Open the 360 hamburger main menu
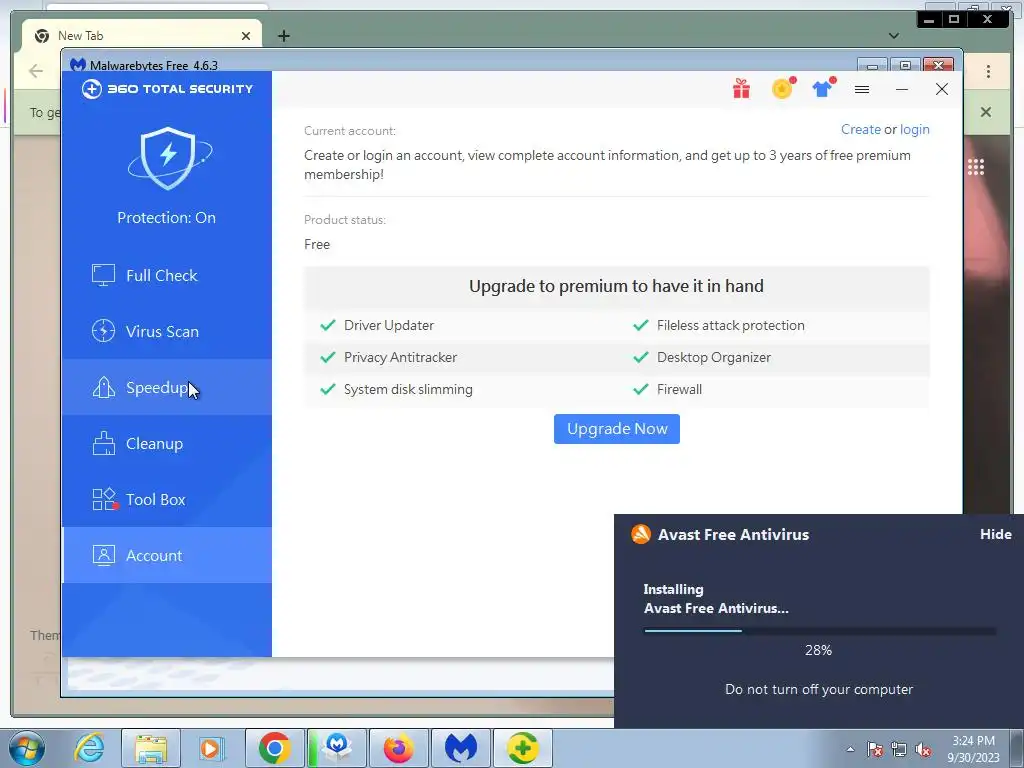The image size is (1024, 768). (862, 89)
